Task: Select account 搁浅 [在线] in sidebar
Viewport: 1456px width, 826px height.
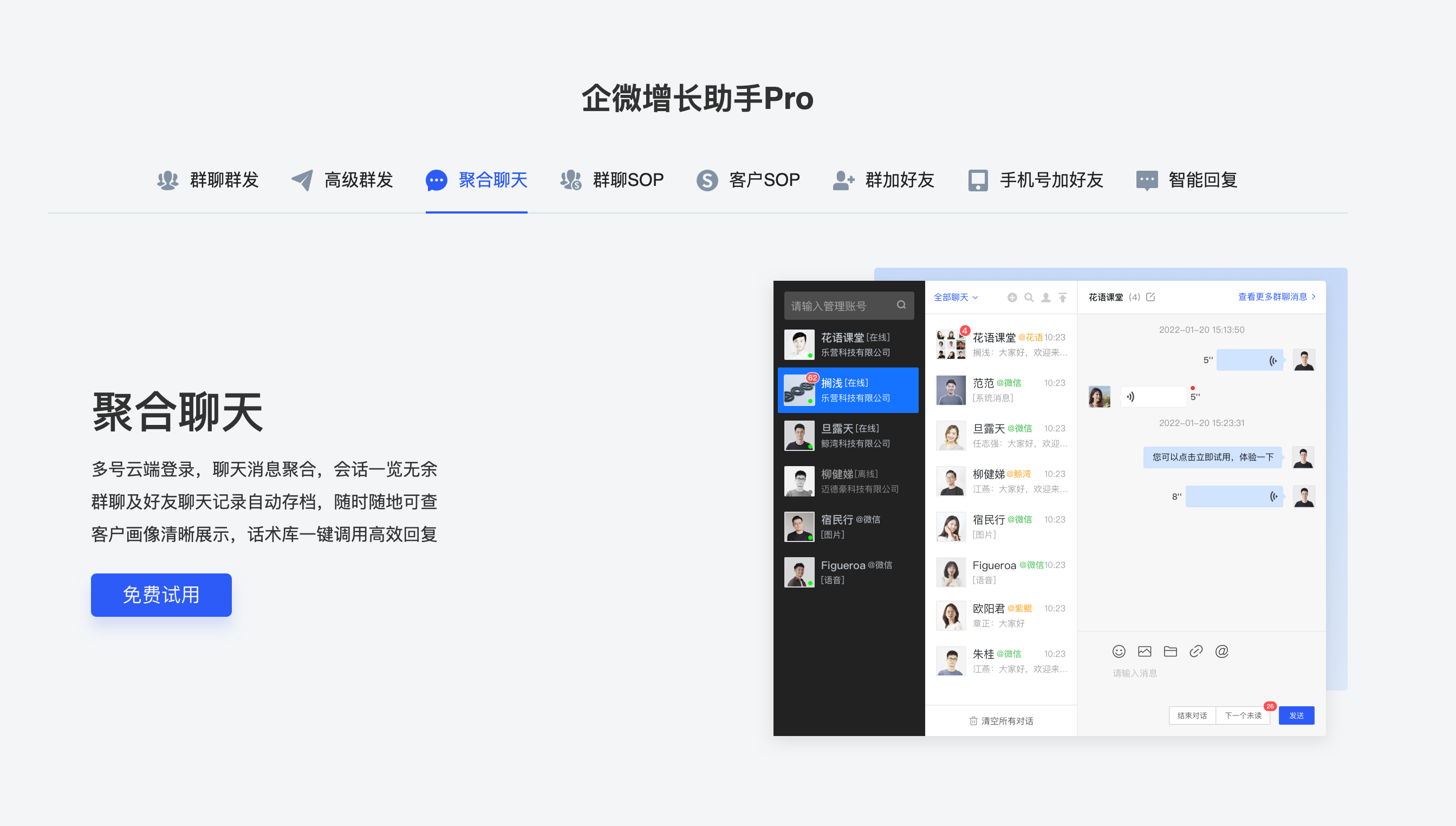Action: [x=849, y=390]
